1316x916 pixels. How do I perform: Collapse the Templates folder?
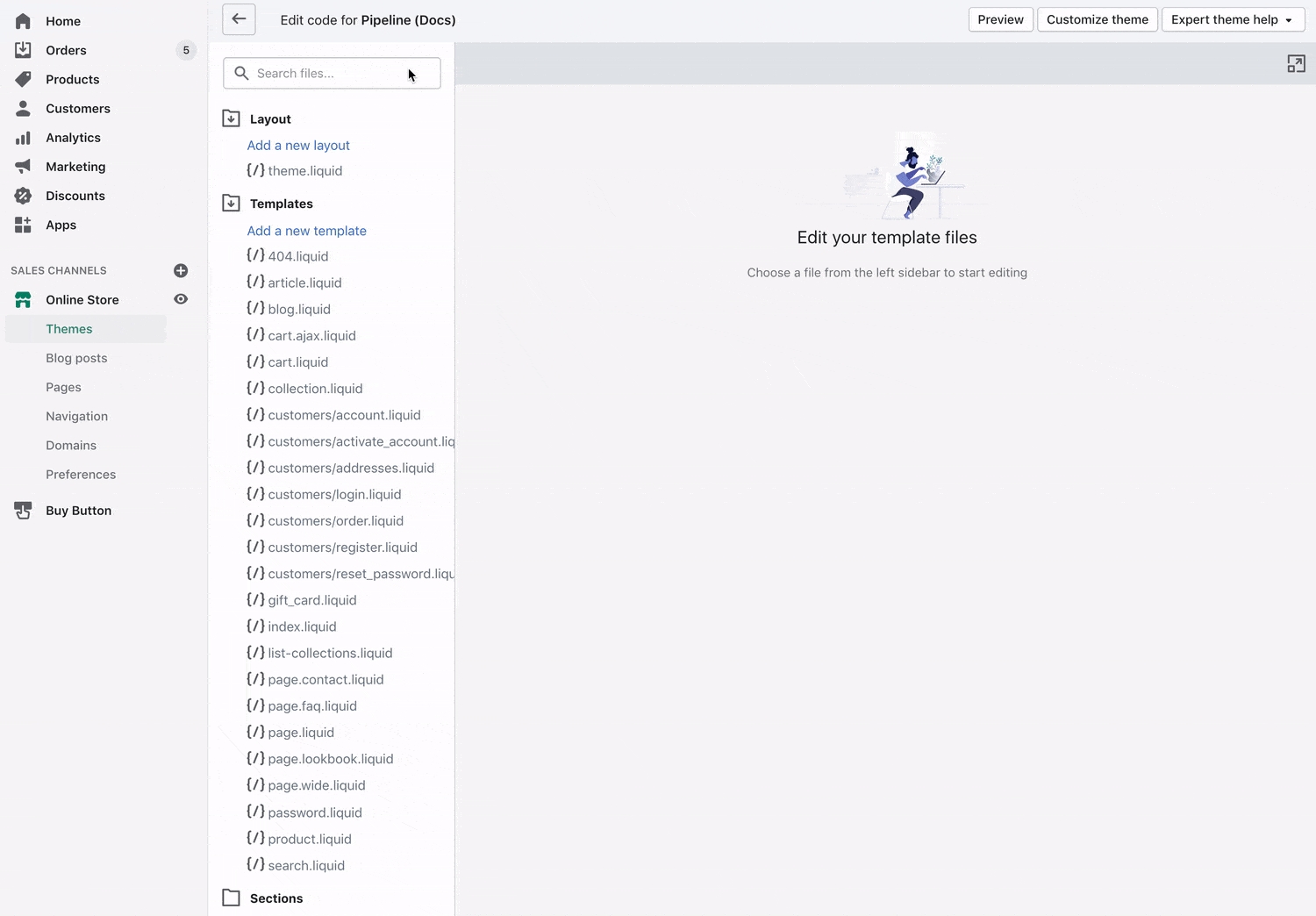tap(231, 204)
